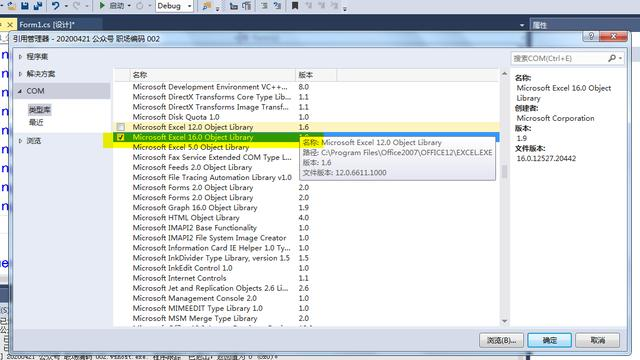Viewport: 640px width, 360px height.
Task: Open the Undo history dropdown arrow
Action: tap(66, 6)
